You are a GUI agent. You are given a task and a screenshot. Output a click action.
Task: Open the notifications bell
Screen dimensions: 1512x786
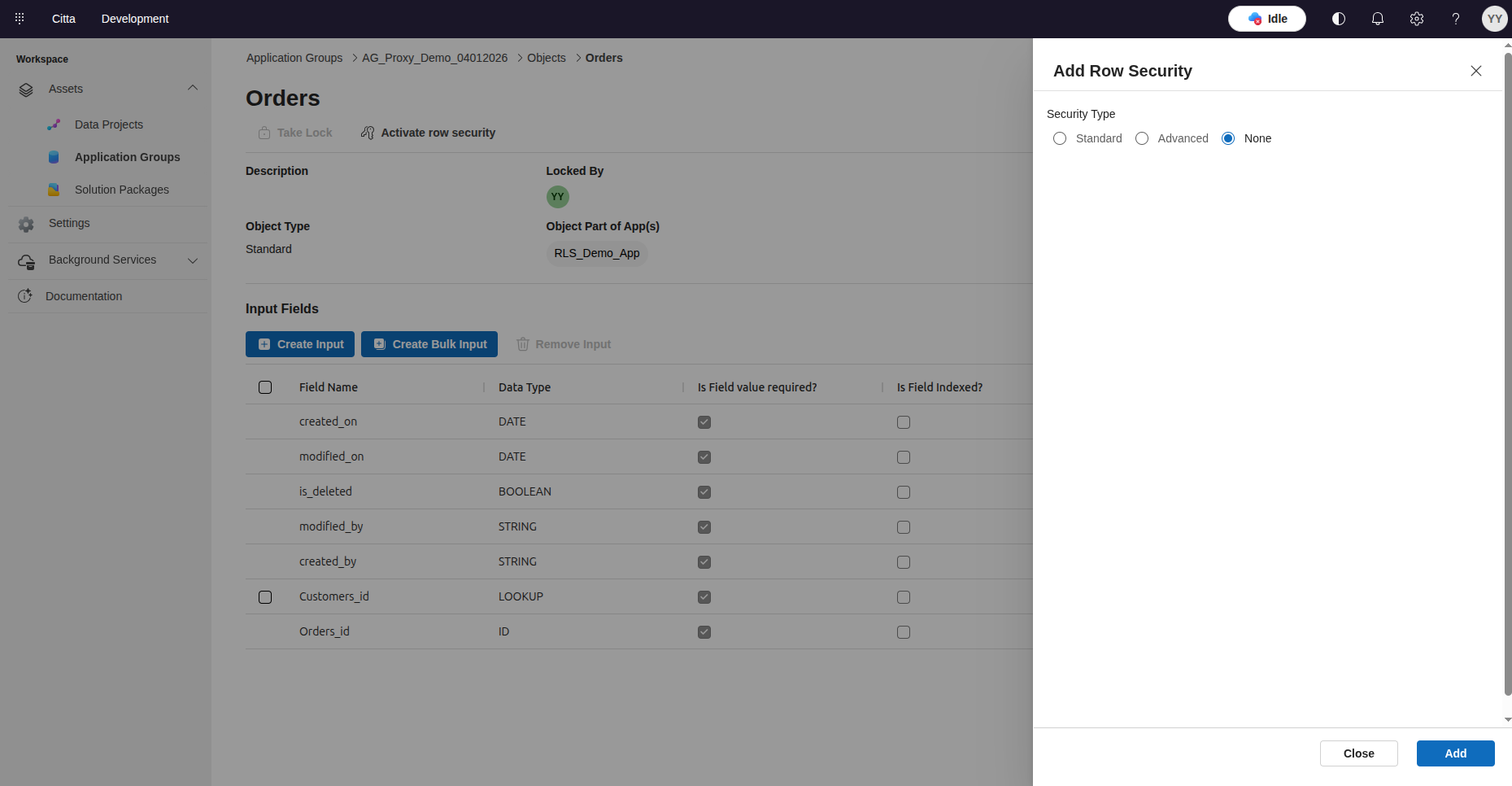[1377, 19]
